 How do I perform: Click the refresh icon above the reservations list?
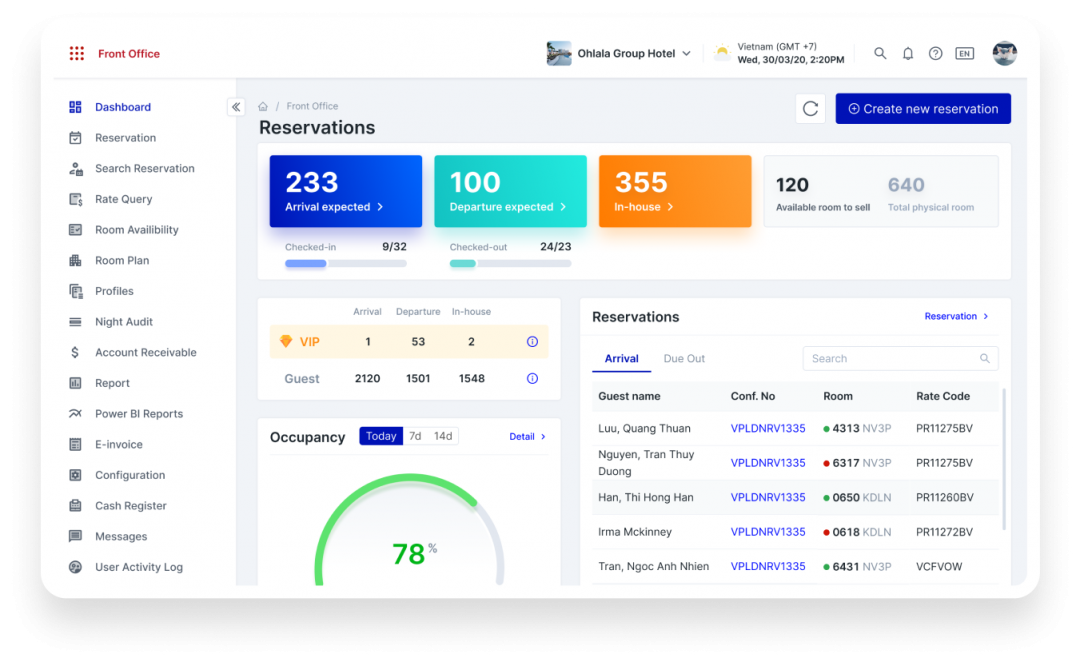(810, 108)
